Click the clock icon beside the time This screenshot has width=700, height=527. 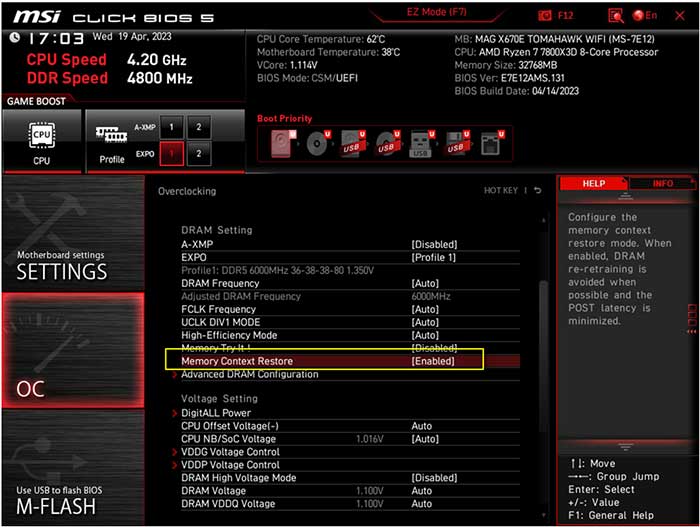(x=14, y=37)
